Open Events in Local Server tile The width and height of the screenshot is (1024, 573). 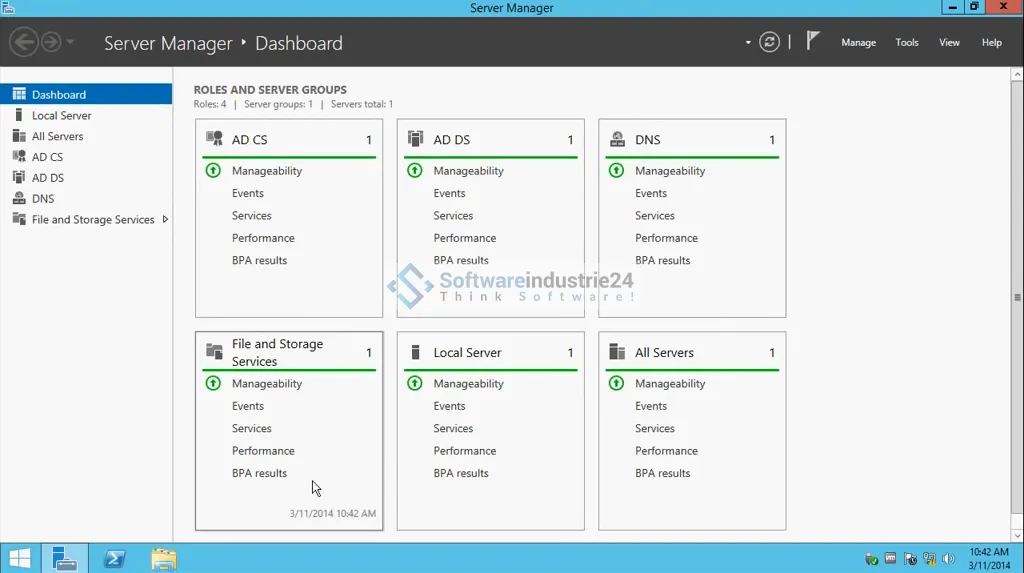(x=449, y=406)
